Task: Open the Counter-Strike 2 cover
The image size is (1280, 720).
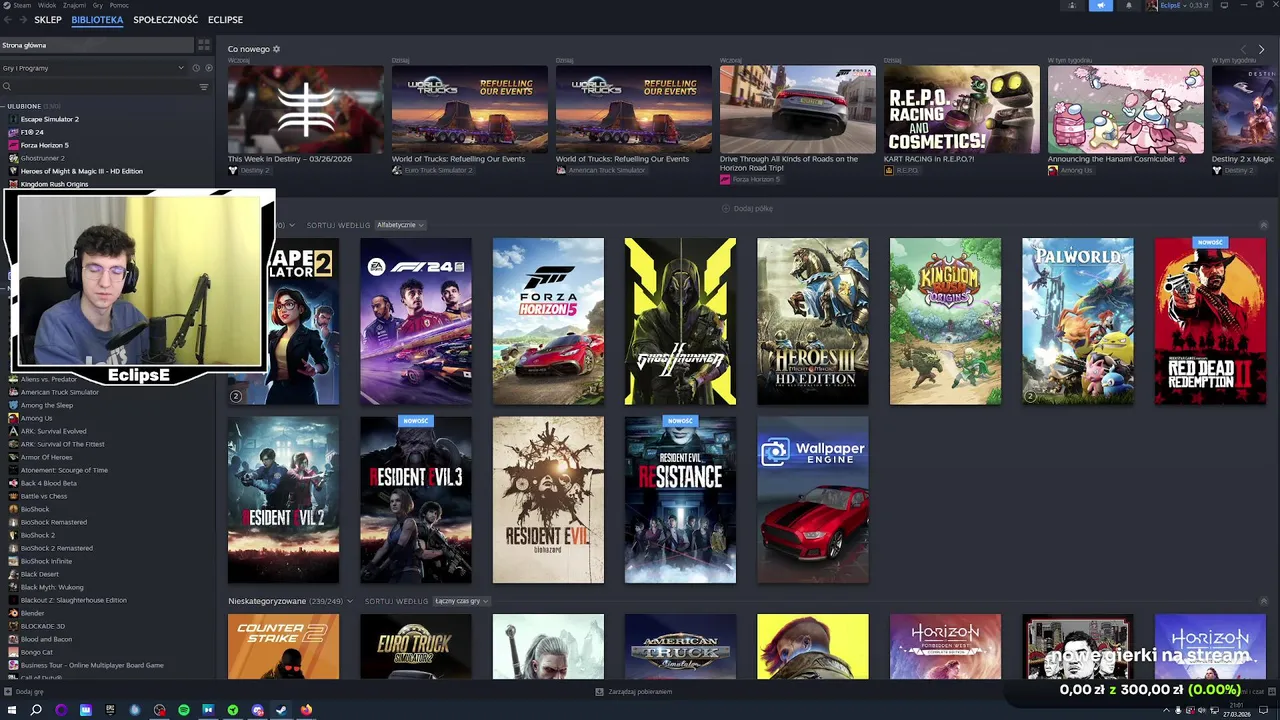Action: click(x=283, y=647)
